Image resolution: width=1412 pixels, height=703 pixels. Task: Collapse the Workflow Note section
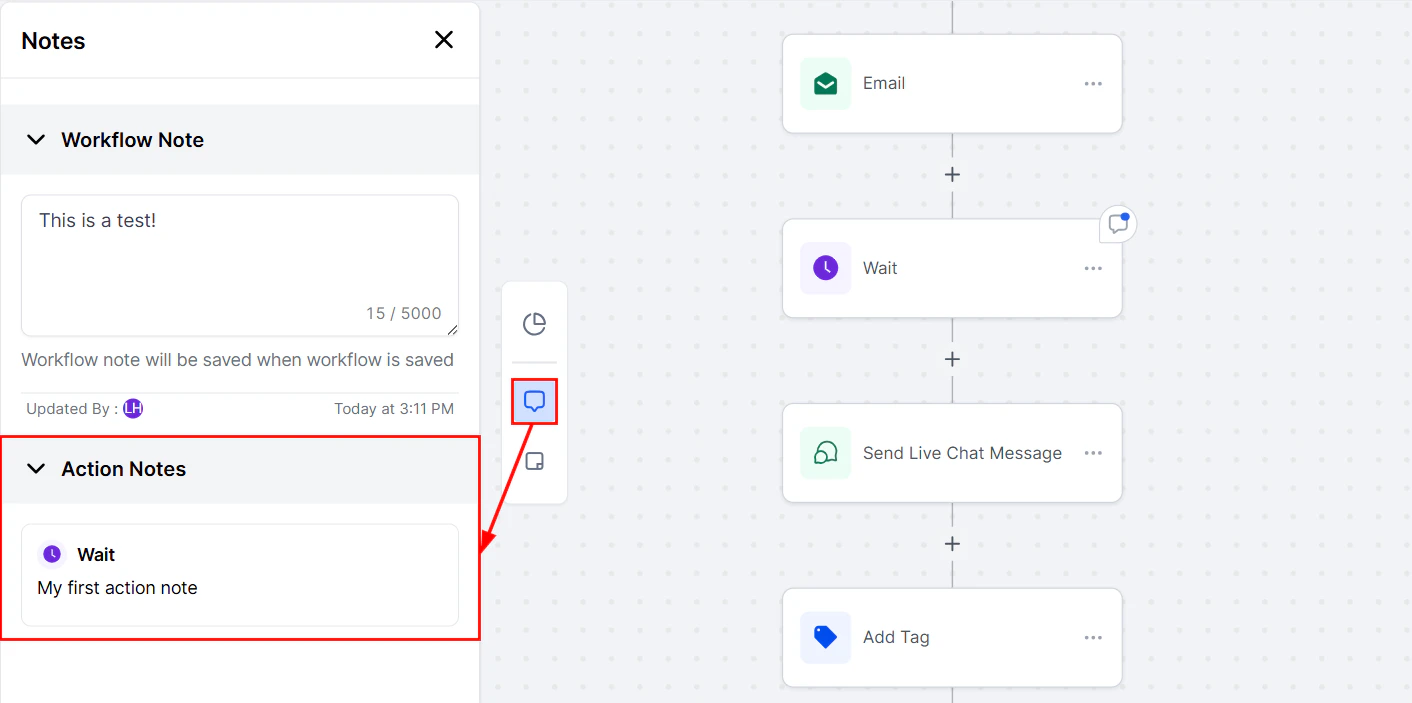coord(37,139)
